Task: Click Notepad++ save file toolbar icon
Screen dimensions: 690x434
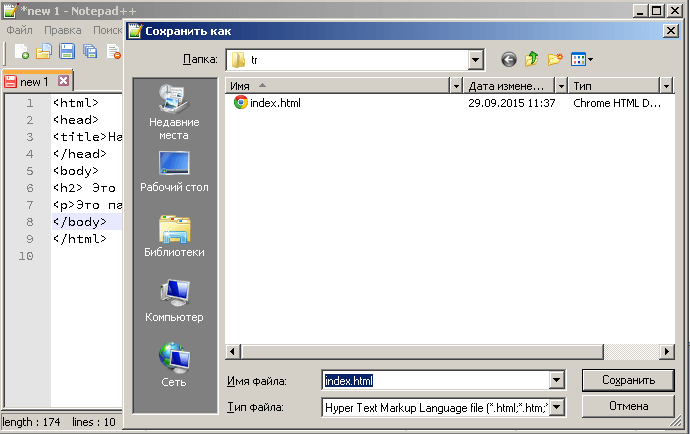Action: (66, 52)
